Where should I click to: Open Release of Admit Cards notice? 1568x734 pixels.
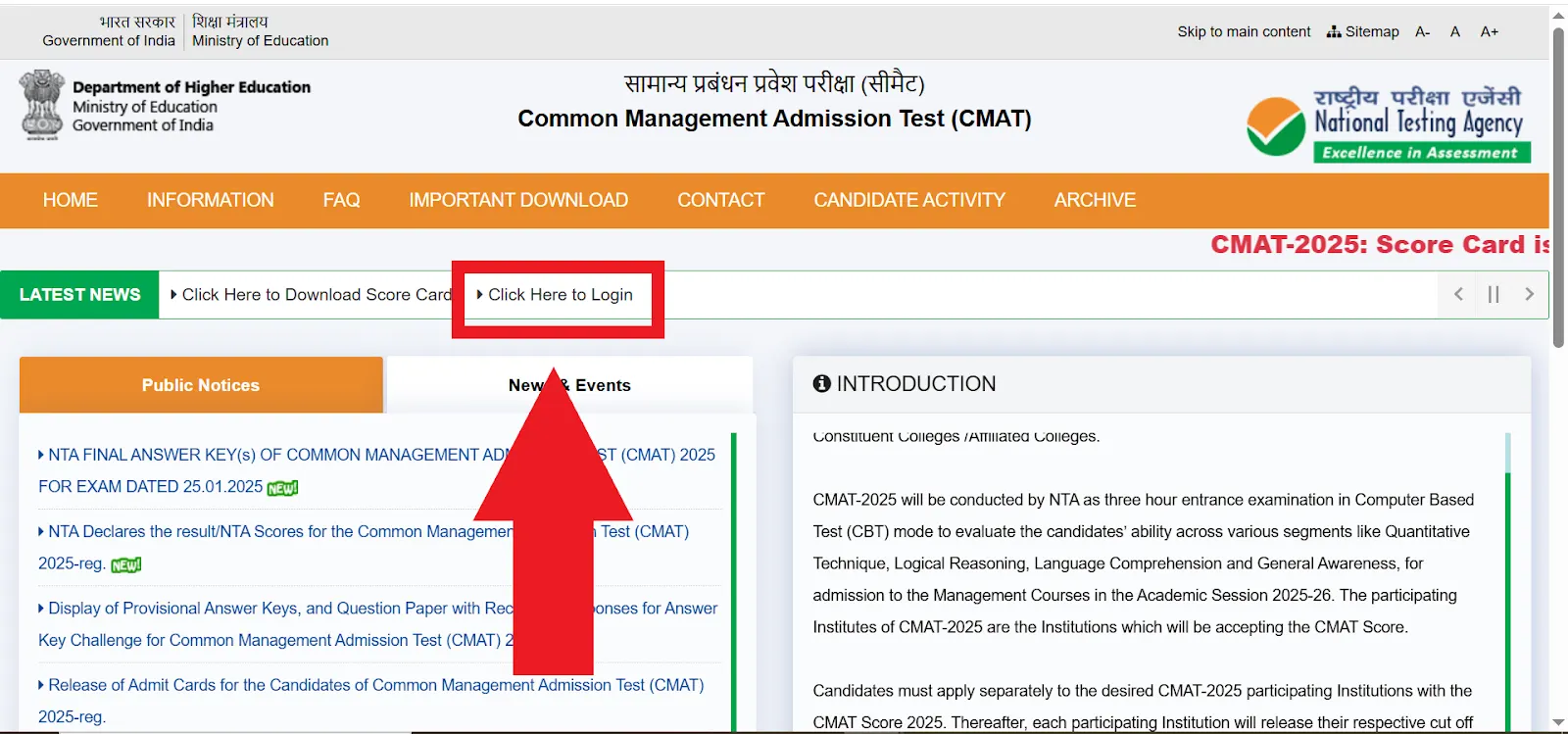tap(371, 701)
